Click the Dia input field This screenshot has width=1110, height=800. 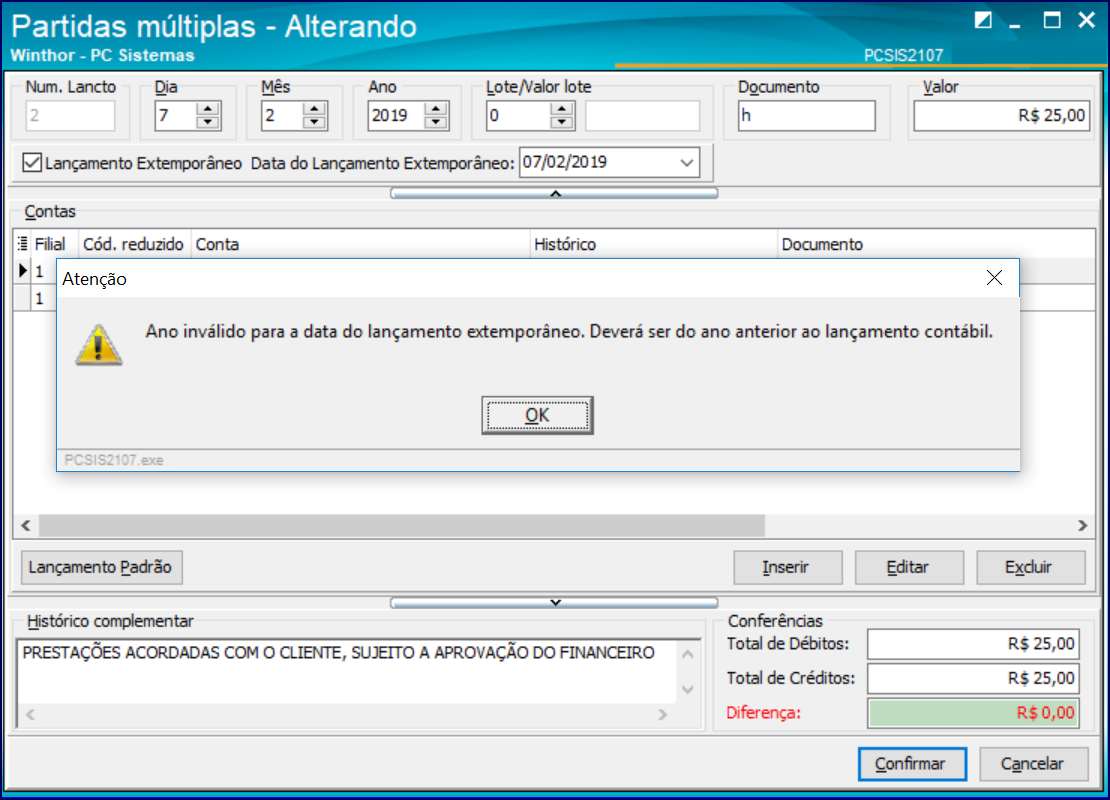[176, 115]
